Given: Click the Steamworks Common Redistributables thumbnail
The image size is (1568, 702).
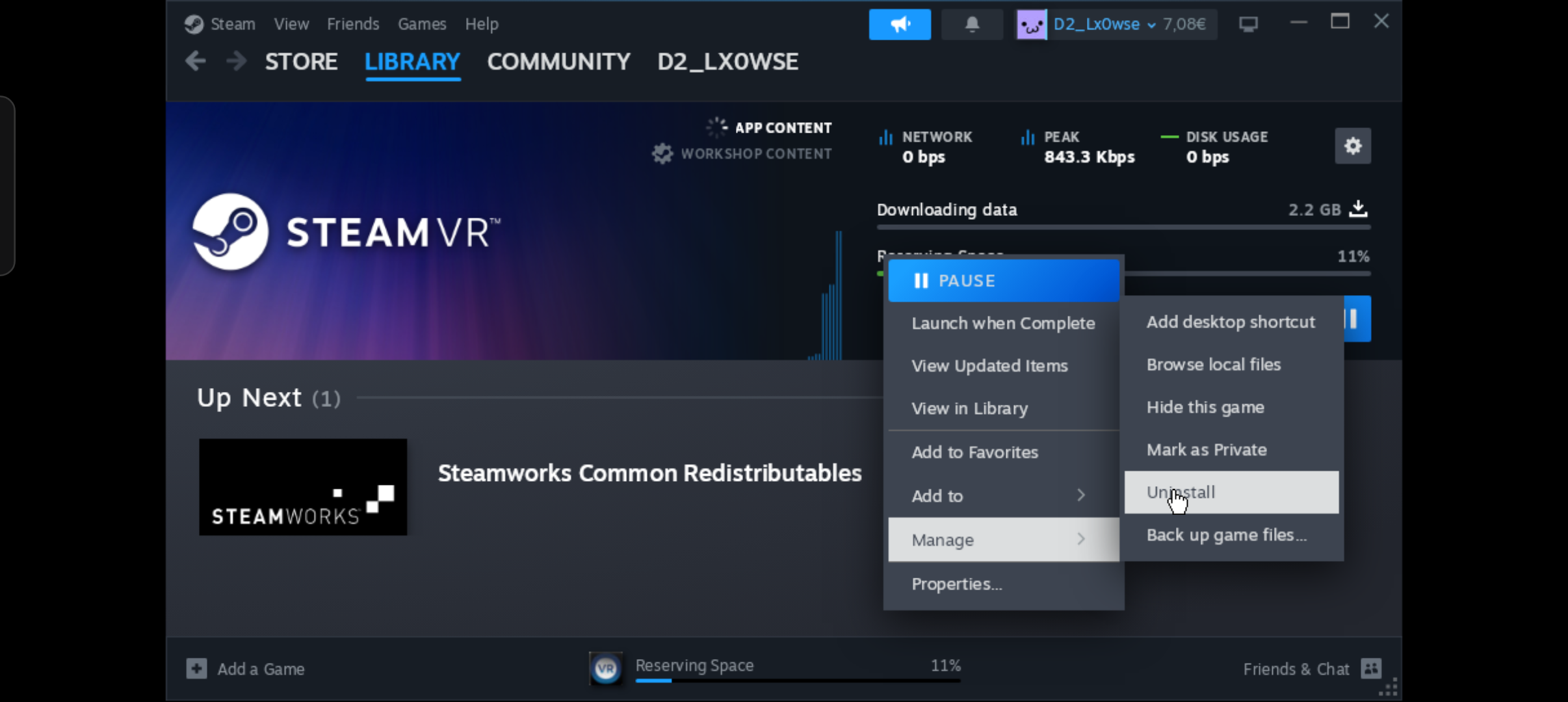Looking at the screenshot, I should (x=303, y=487).
